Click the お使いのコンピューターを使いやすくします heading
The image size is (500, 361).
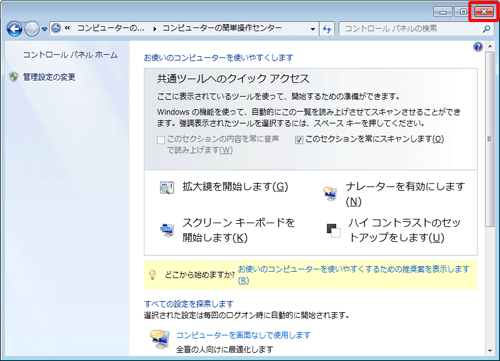[218, 58]
